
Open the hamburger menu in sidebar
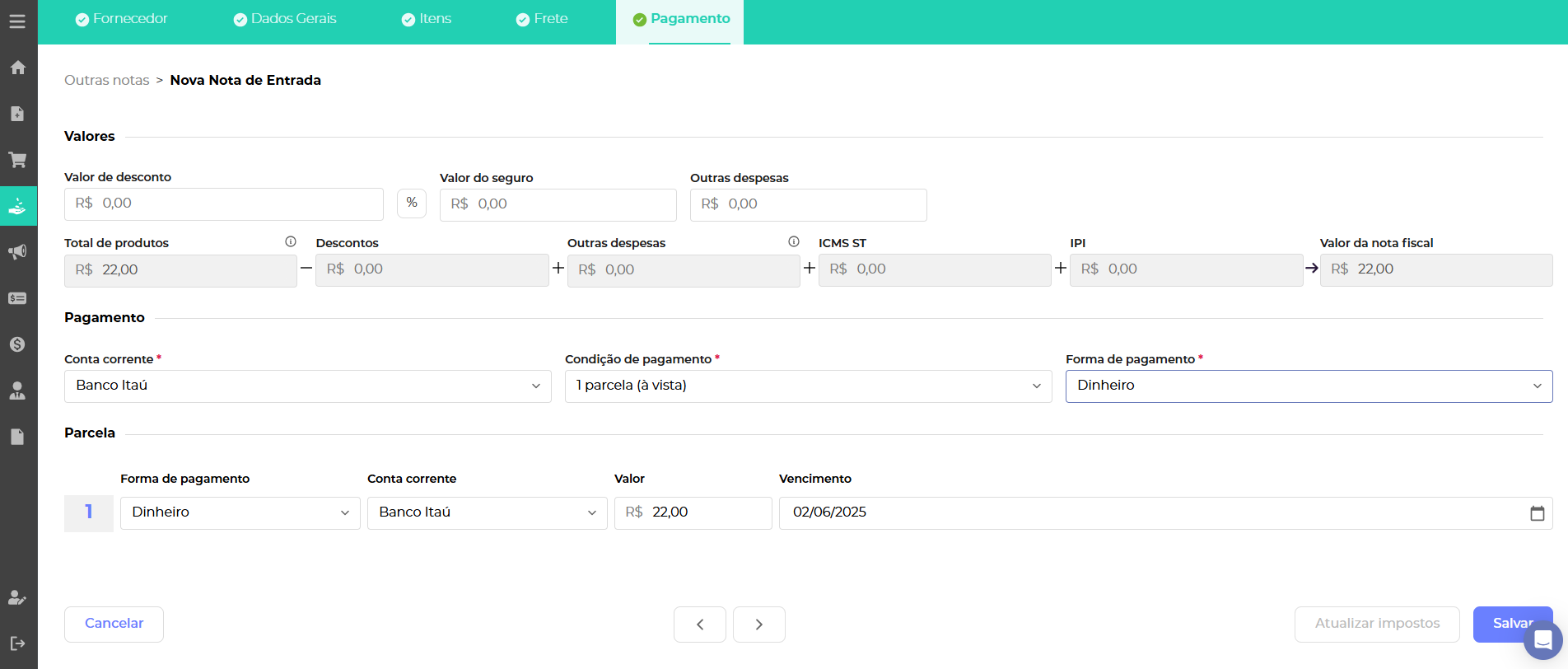[x=17, y=21]
